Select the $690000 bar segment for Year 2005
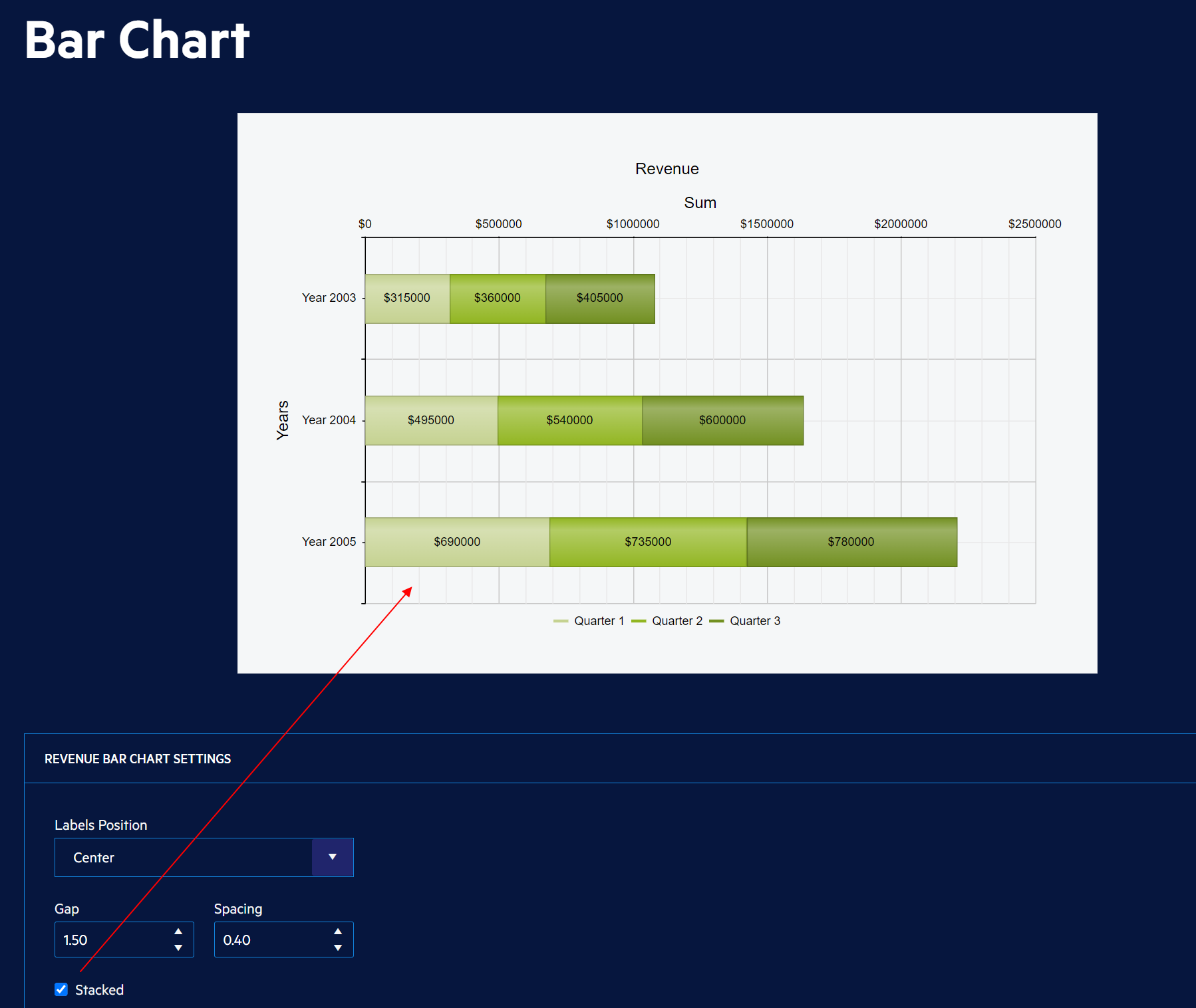 pos(457,542)
